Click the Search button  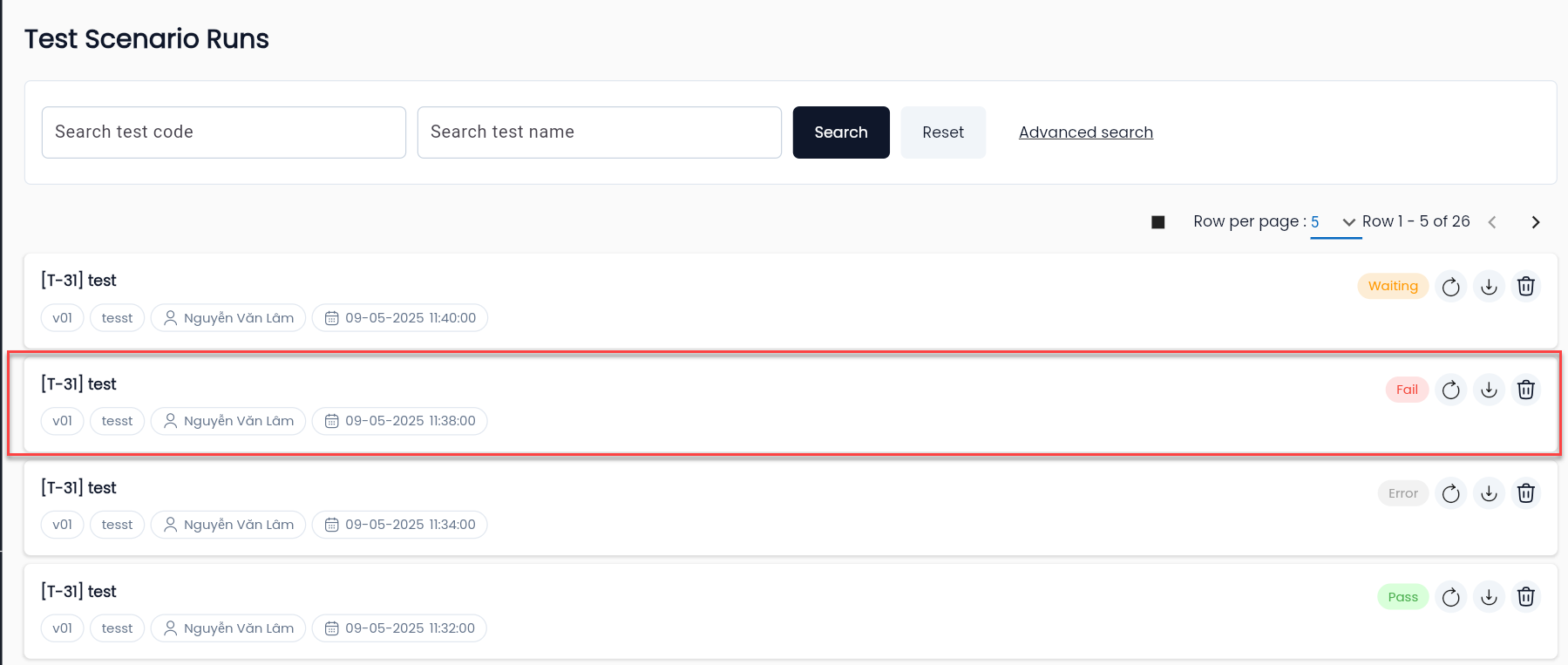tap(841, 132)
